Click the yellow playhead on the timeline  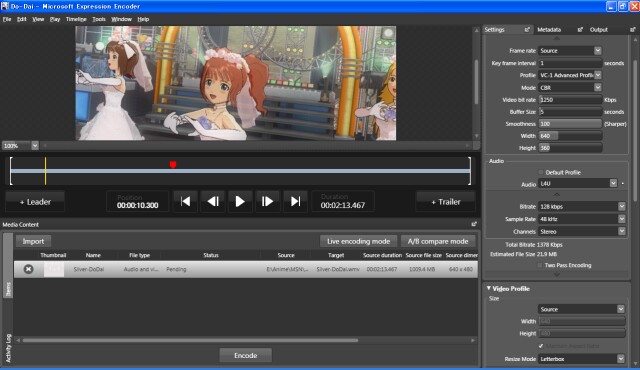(x=45, y=171)
